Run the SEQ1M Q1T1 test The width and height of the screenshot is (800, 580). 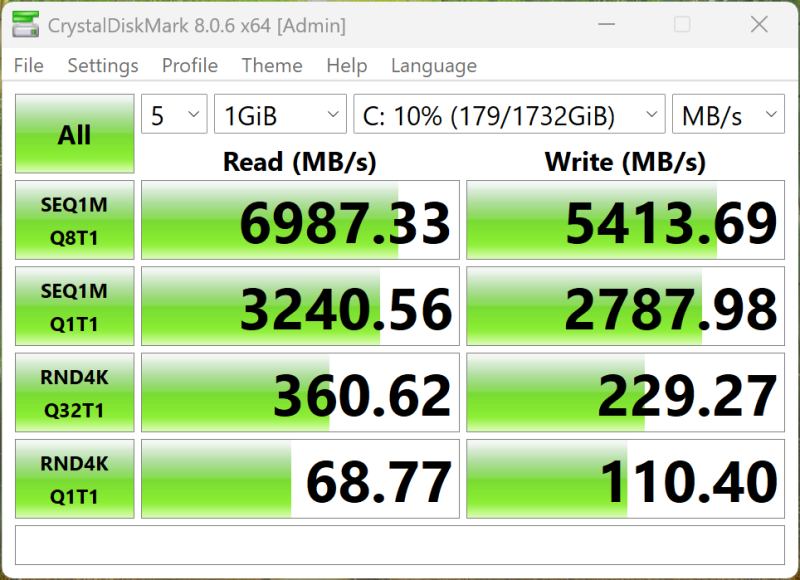pos(74,306)
